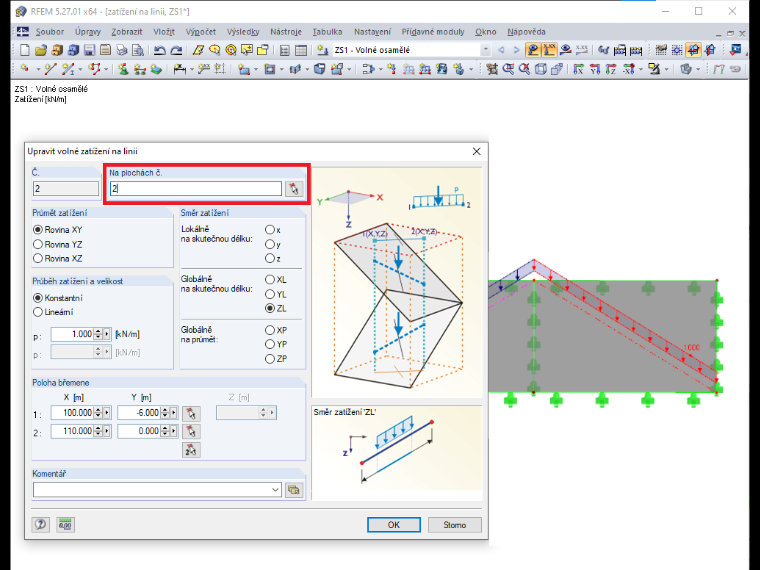Expand new node tool dropdown arrow

[x=38, y=69]
